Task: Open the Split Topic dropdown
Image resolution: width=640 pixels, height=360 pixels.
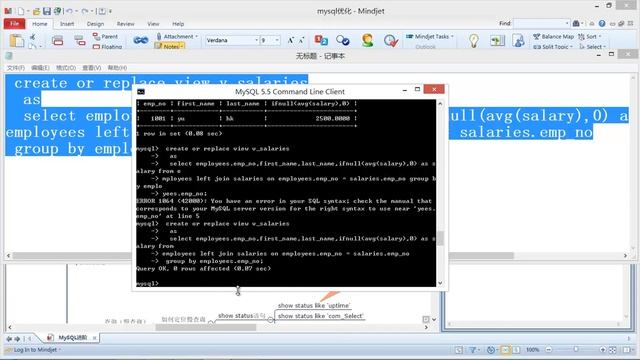Action: click(x=553, y=47)
